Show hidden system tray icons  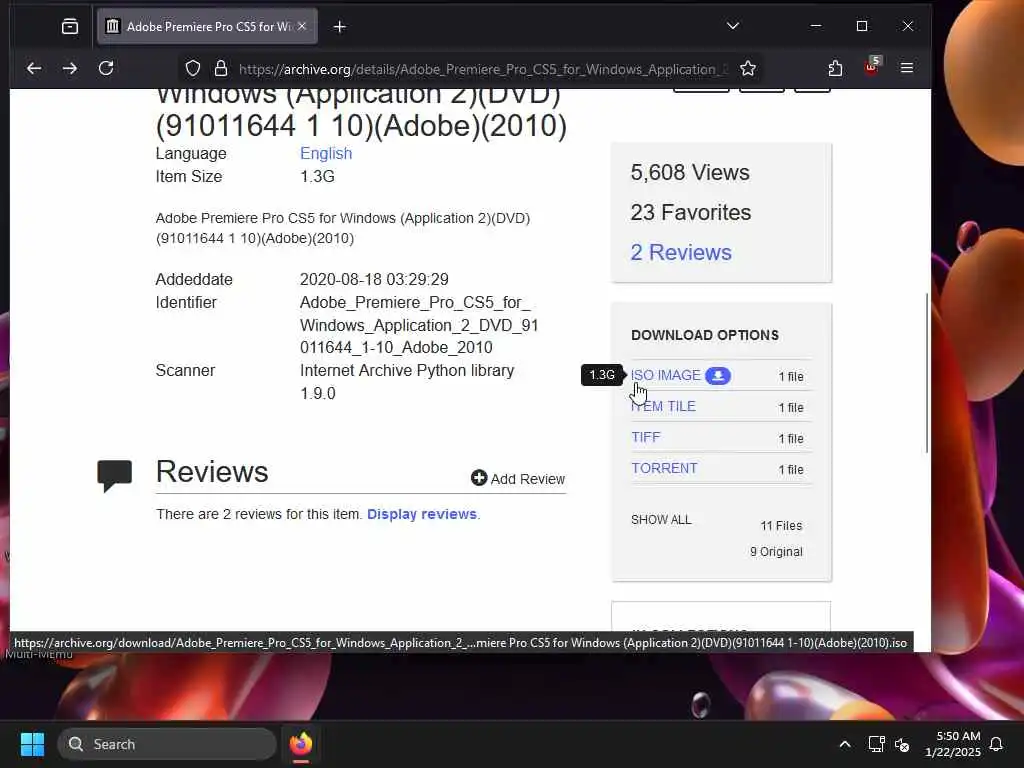(844, 744)
